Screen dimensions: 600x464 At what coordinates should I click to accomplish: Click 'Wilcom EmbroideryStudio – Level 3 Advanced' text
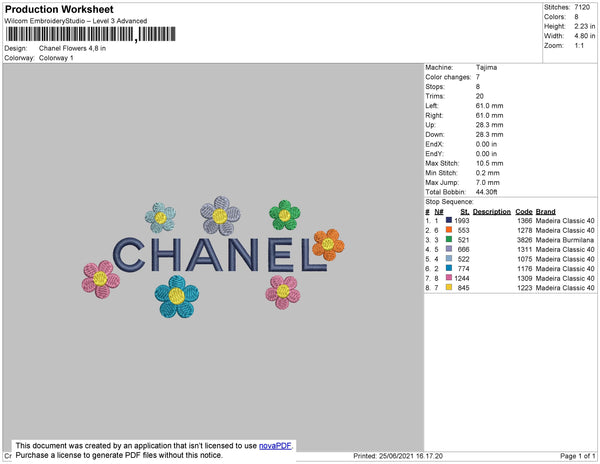[x=76, y=21]
